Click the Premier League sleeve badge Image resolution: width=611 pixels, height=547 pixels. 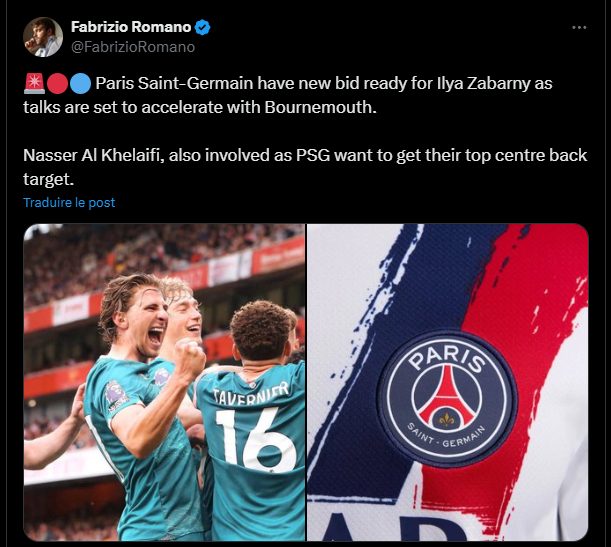coord(116,397)
